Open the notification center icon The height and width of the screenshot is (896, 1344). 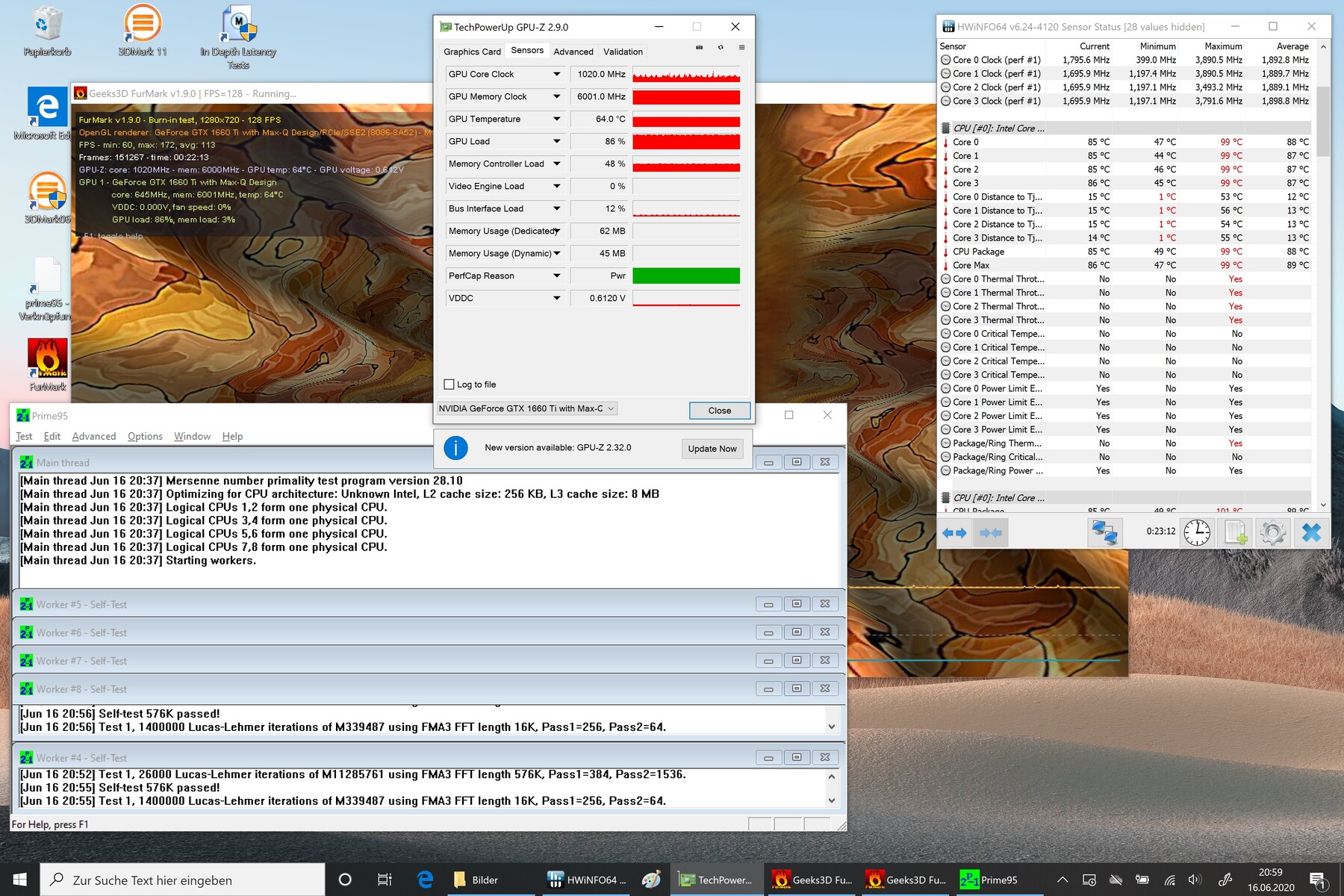click(1318, 880)
